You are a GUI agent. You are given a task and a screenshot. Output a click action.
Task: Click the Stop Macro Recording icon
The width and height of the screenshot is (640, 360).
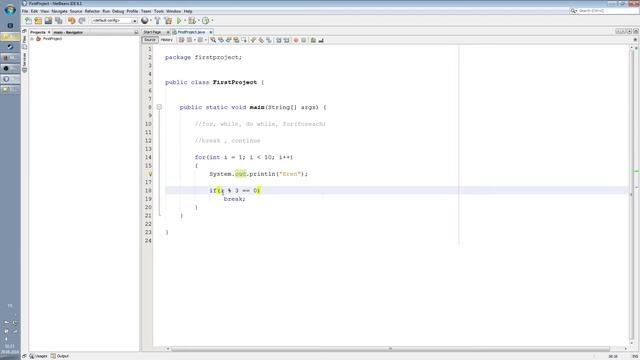(x=304, y=40)
